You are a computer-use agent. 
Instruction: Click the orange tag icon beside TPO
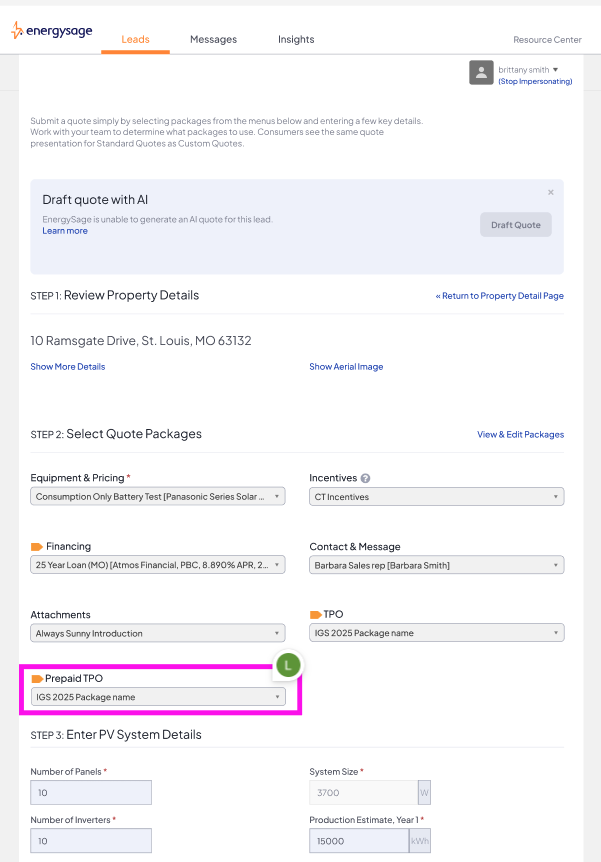[x=316, y=615]
